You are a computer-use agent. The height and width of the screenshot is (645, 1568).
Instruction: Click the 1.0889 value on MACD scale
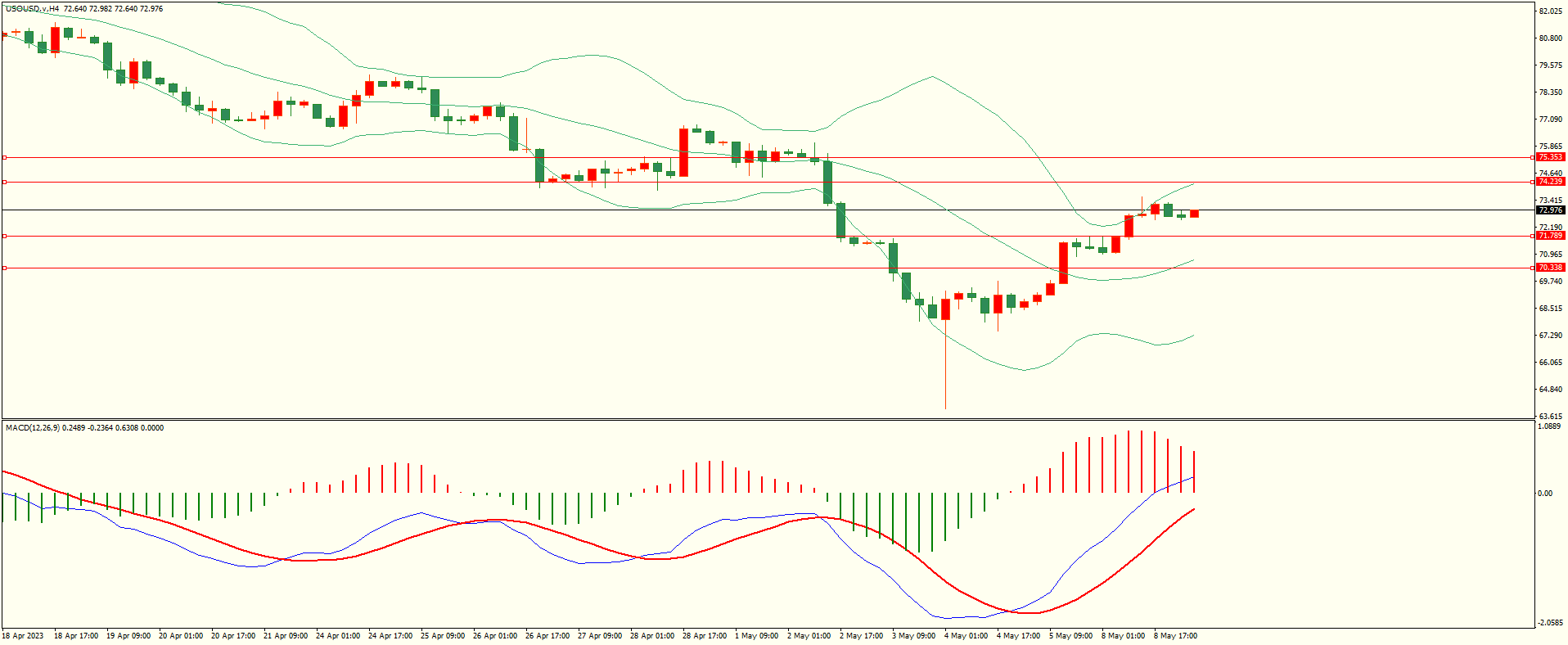point(1549,426)
